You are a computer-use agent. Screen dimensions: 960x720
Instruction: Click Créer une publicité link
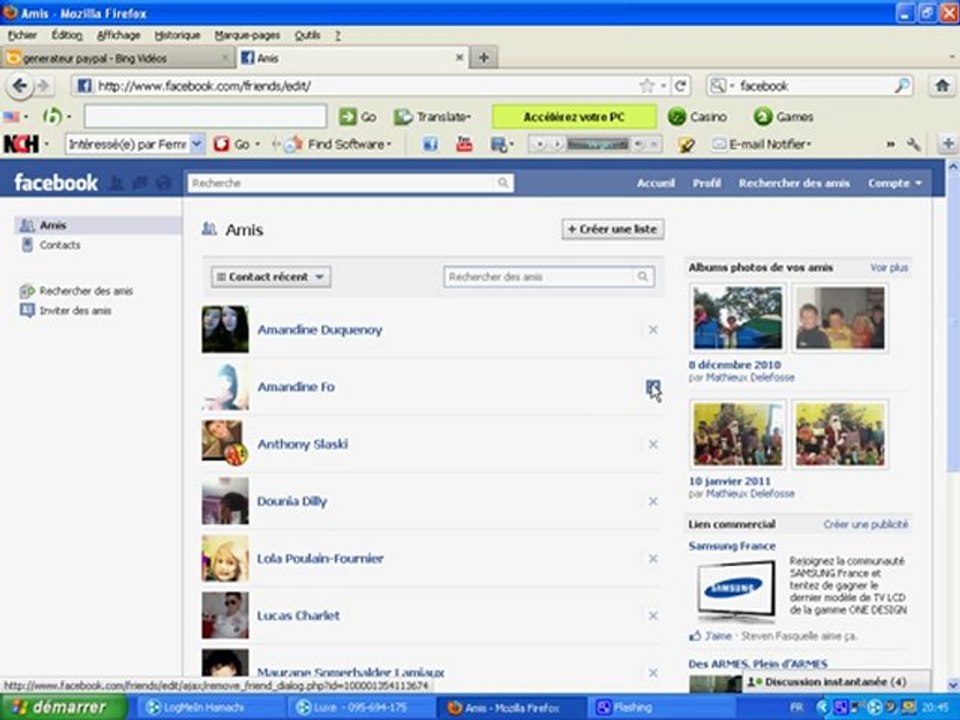click(866, 524)
